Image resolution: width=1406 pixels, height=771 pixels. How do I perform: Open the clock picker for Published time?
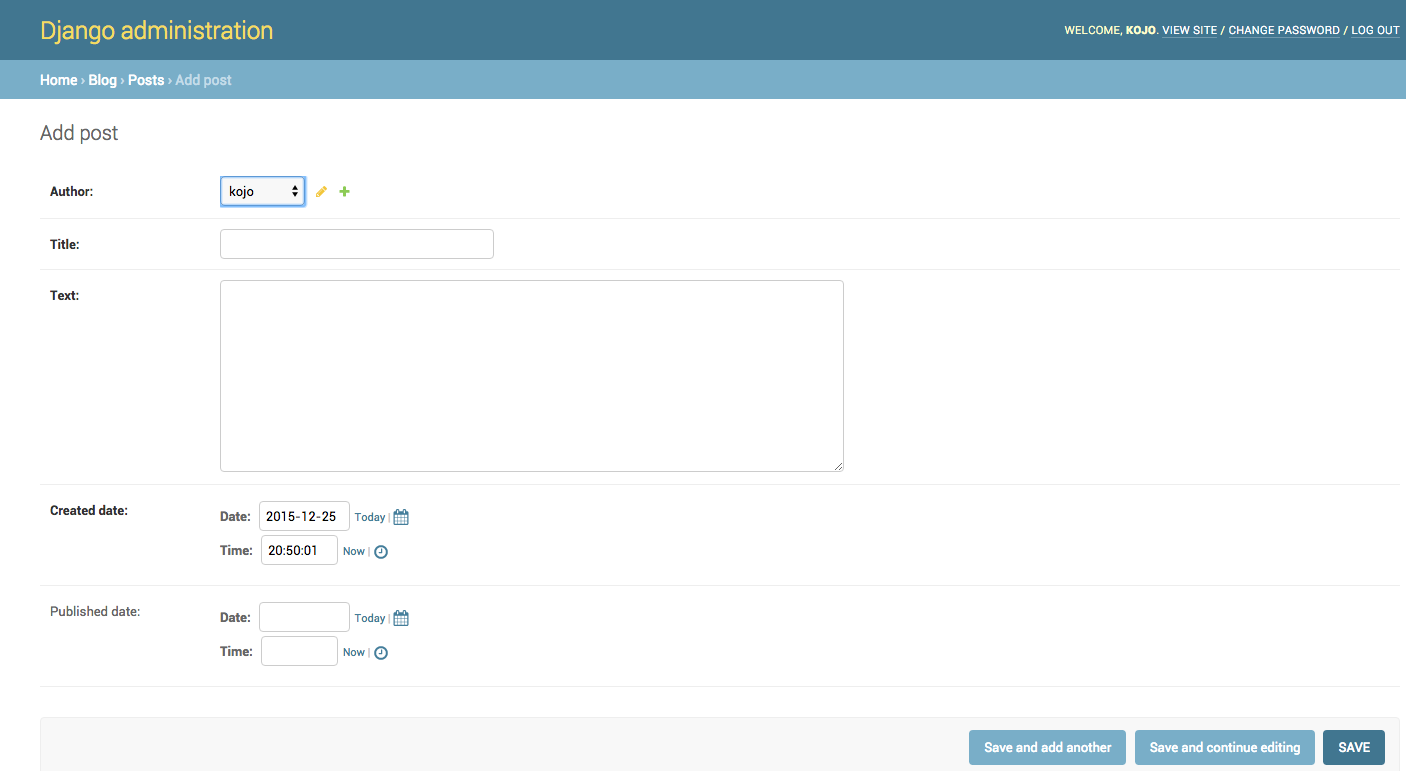tap(380, 651)
